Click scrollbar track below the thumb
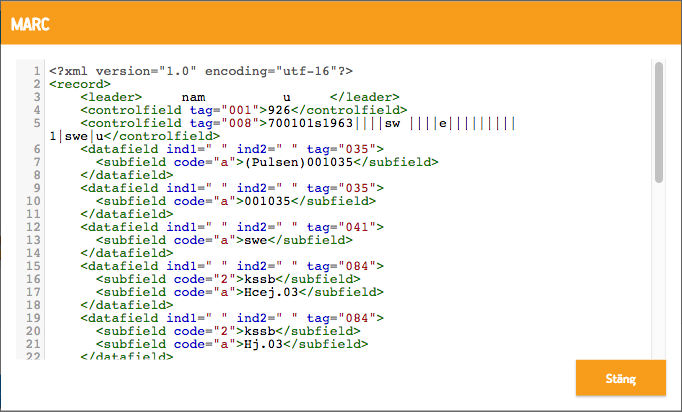The width and height of the screenshot is (682, 412). pyautogui.click(x=659, y=270)
